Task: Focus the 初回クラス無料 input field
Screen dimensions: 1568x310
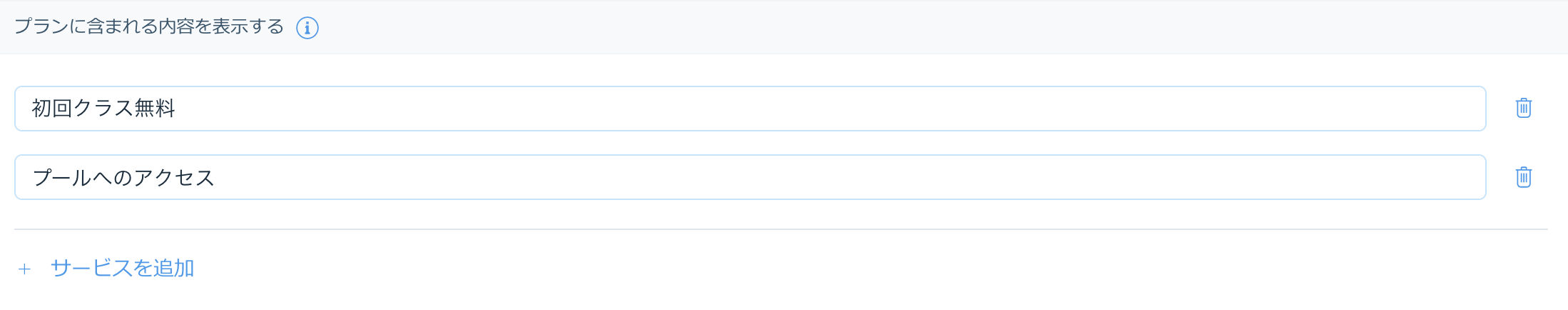Action: point(749,109)
